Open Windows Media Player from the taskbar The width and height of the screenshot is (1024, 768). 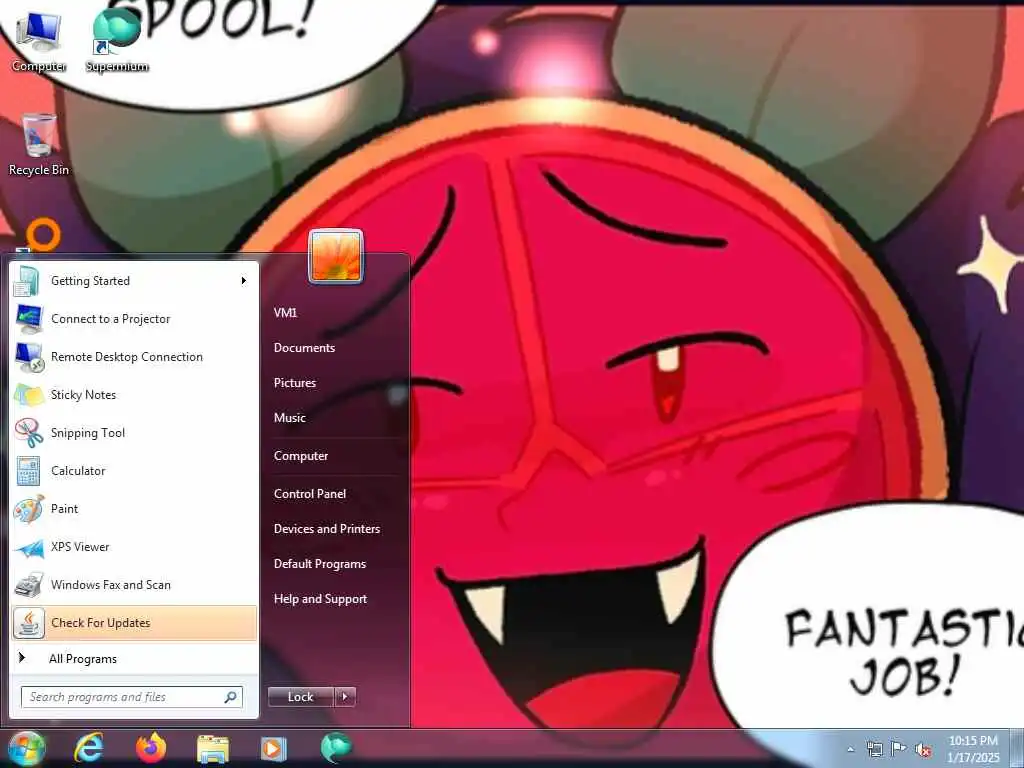pyautogui.click(x=274, y=748)
